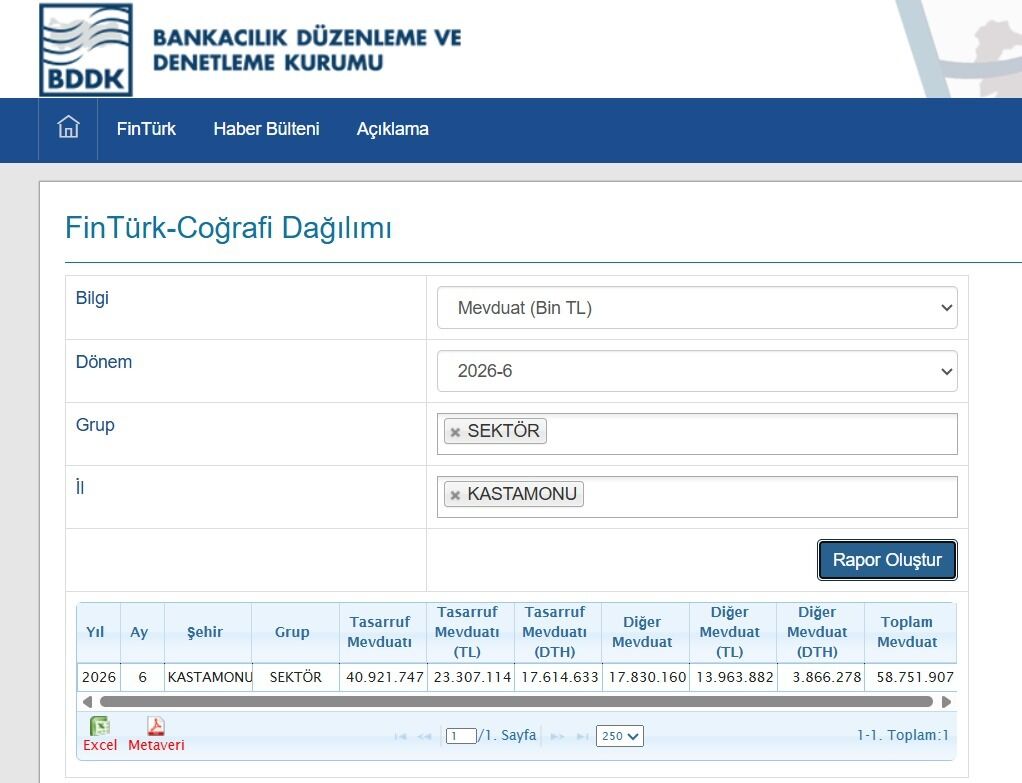Click inside the İl selection field

(x=697, y=497)
